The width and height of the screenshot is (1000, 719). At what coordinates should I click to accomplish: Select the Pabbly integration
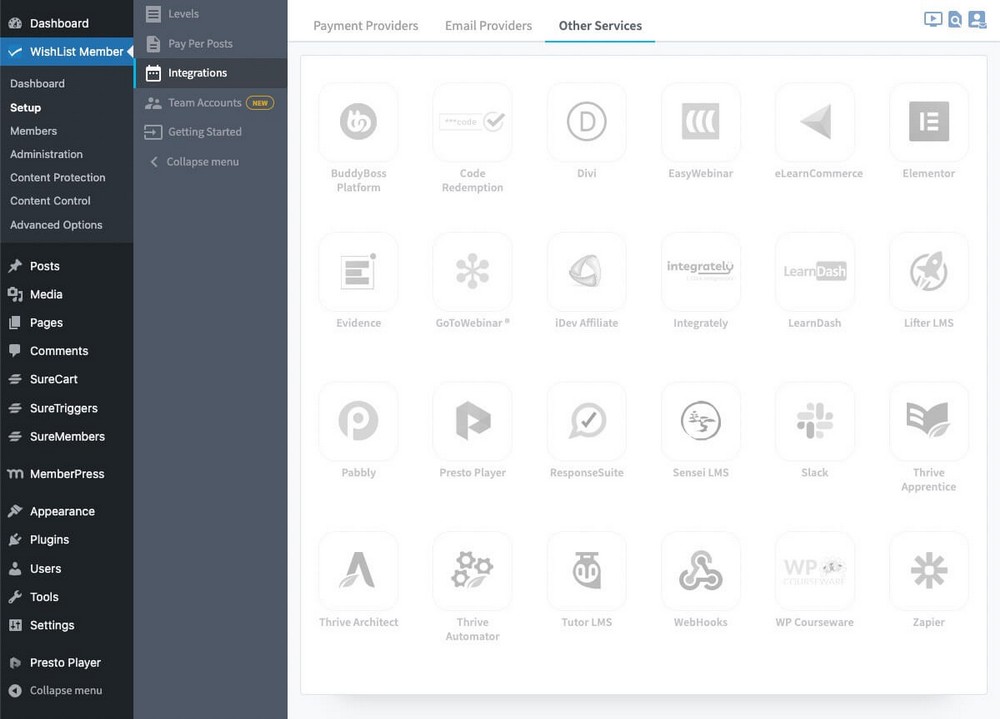coord(358,421)
